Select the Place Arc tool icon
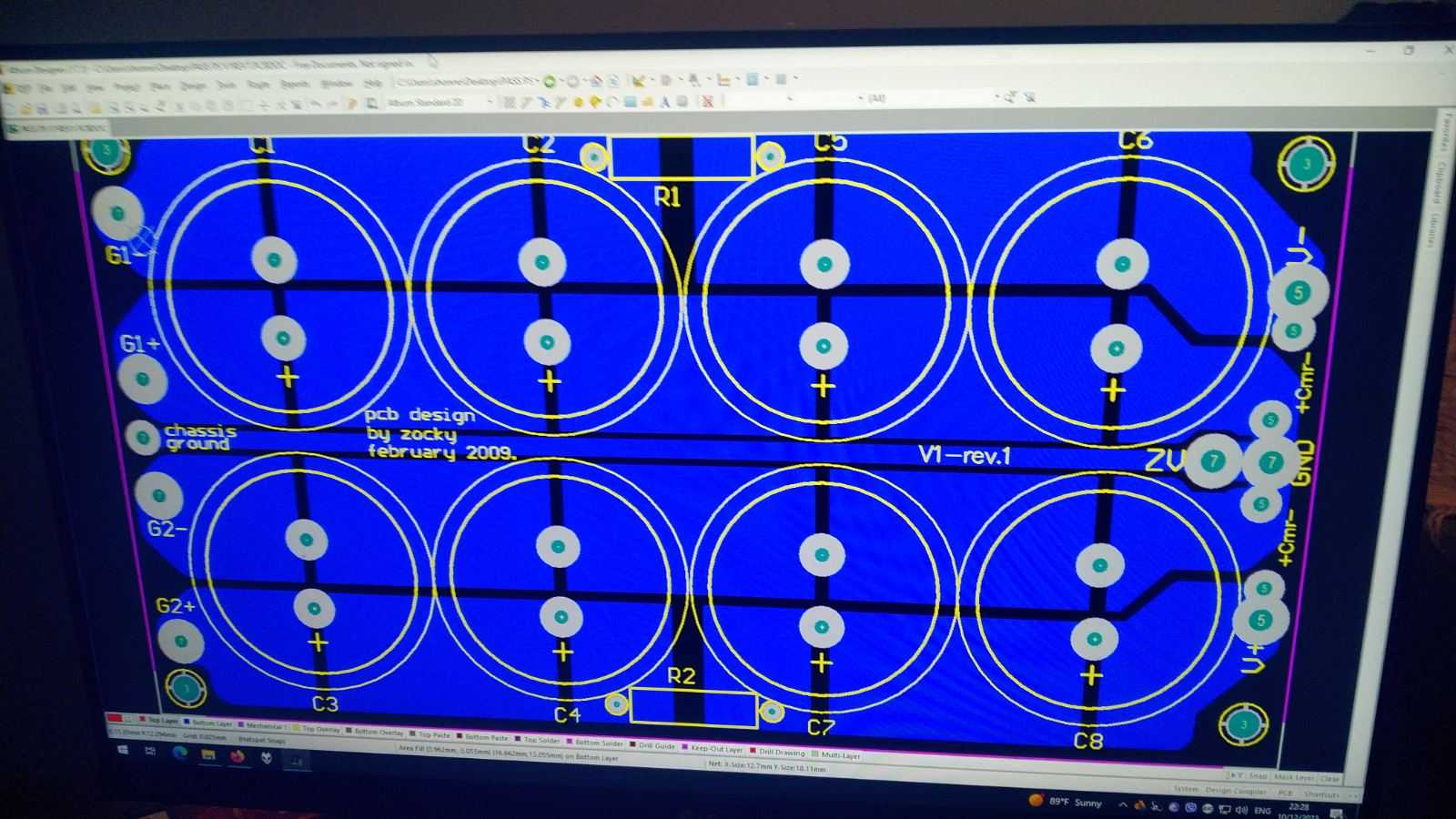Screen dimensions: 1456x819 [612, 102]
